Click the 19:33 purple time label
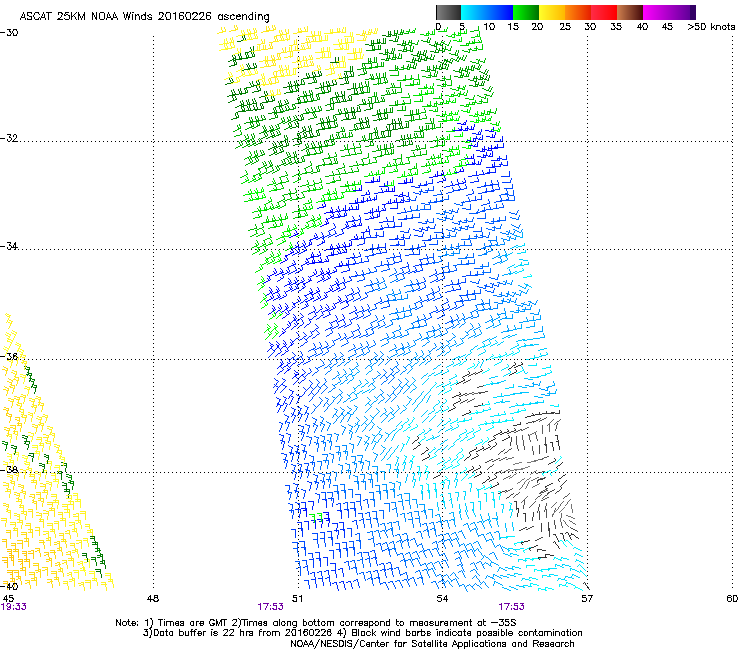This screenshot has width=740, height=650. pyautogui.click(x=13, y=607)
